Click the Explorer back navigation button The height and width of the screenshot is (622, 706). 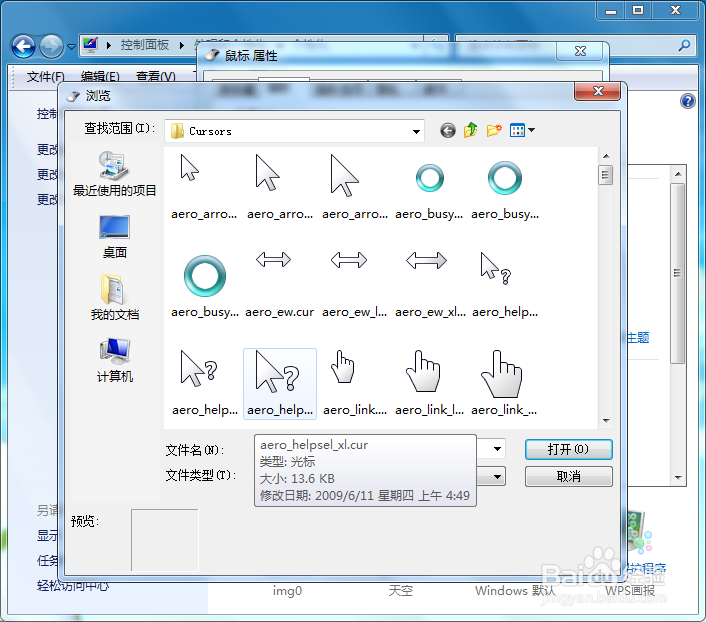pyautogui.click(x=23, y=46)
